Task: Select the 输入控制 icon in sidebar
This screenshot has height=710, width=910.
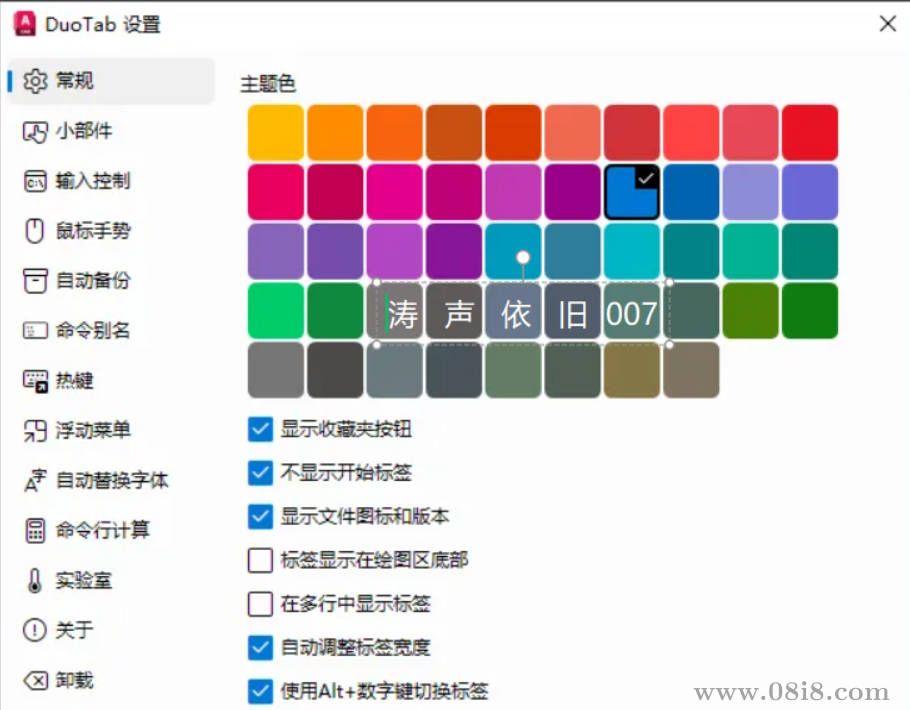Action: [x=36, y=181]
